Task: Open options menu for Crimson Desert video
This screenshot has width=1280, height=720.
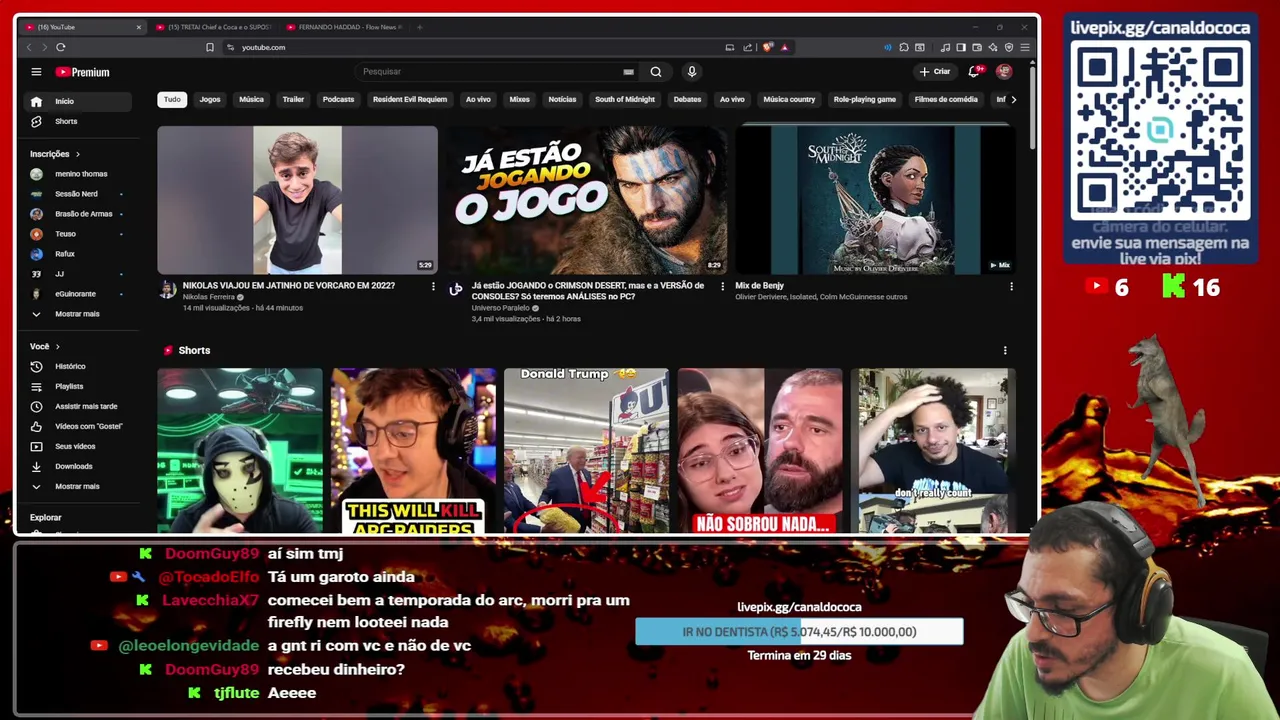Action: click(x=722, y=286)
